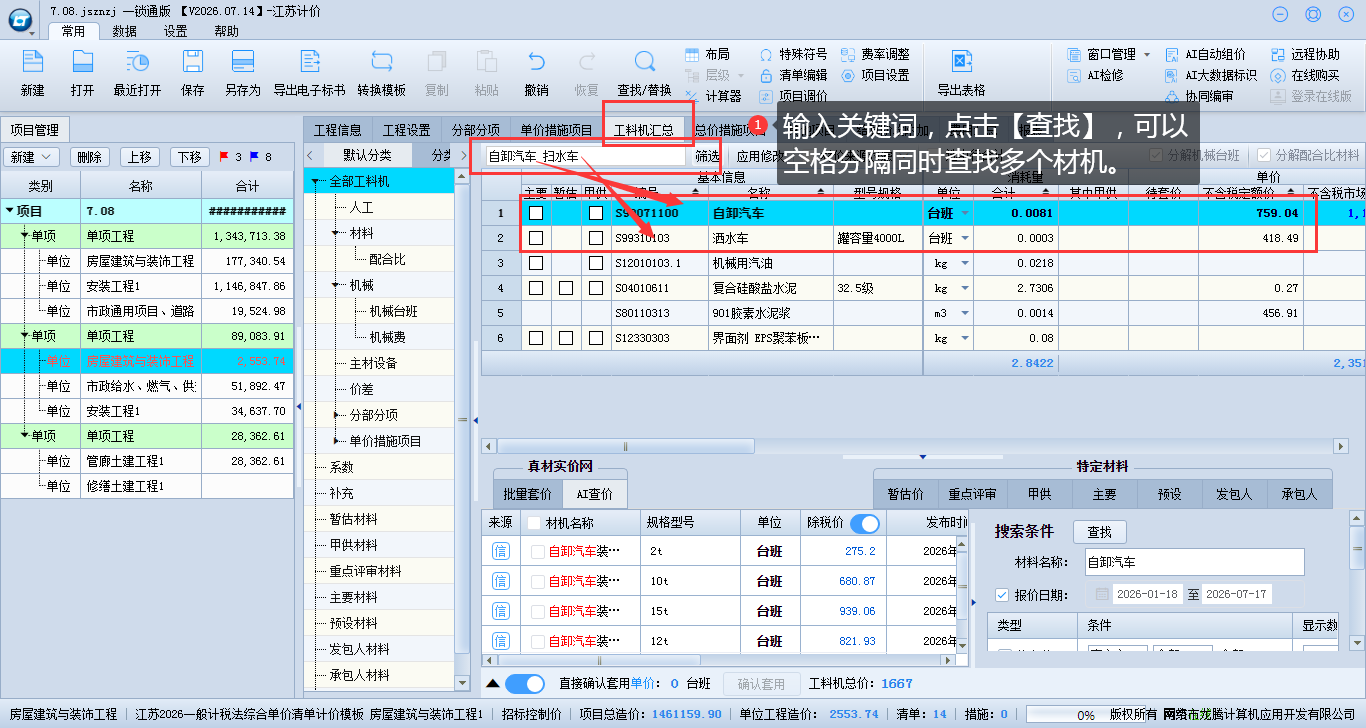The width and height of the screenshot is (1366, 728).
Task: Open the 帮助 ribbon tab
Action: click(x=227, y=31)
